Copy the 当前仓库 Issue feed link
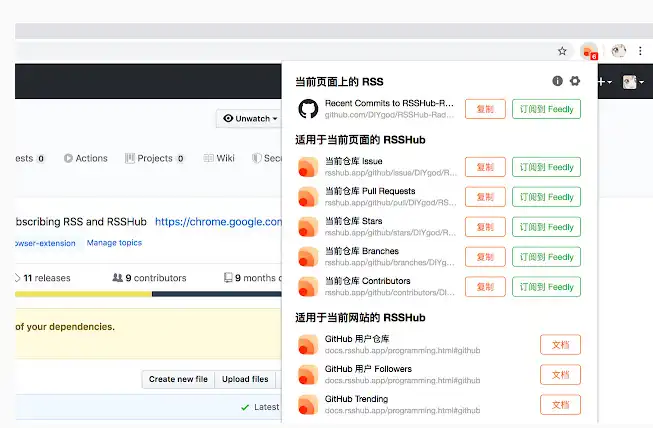653x428 pixels. click(x=485, y=167)
